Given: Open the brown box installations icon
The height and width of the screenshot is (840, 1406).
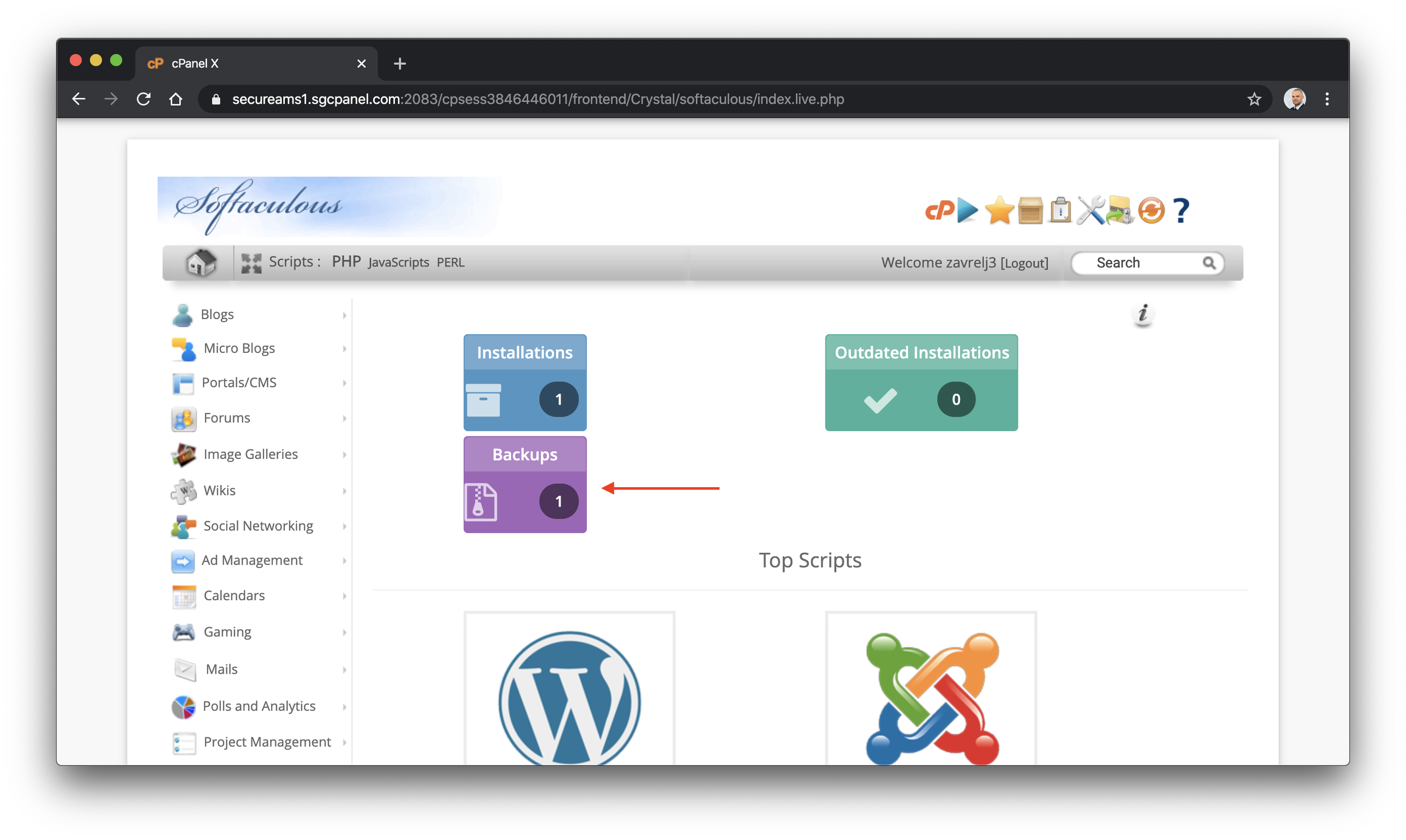Looking at the screenshot, I should [1030, 210].
